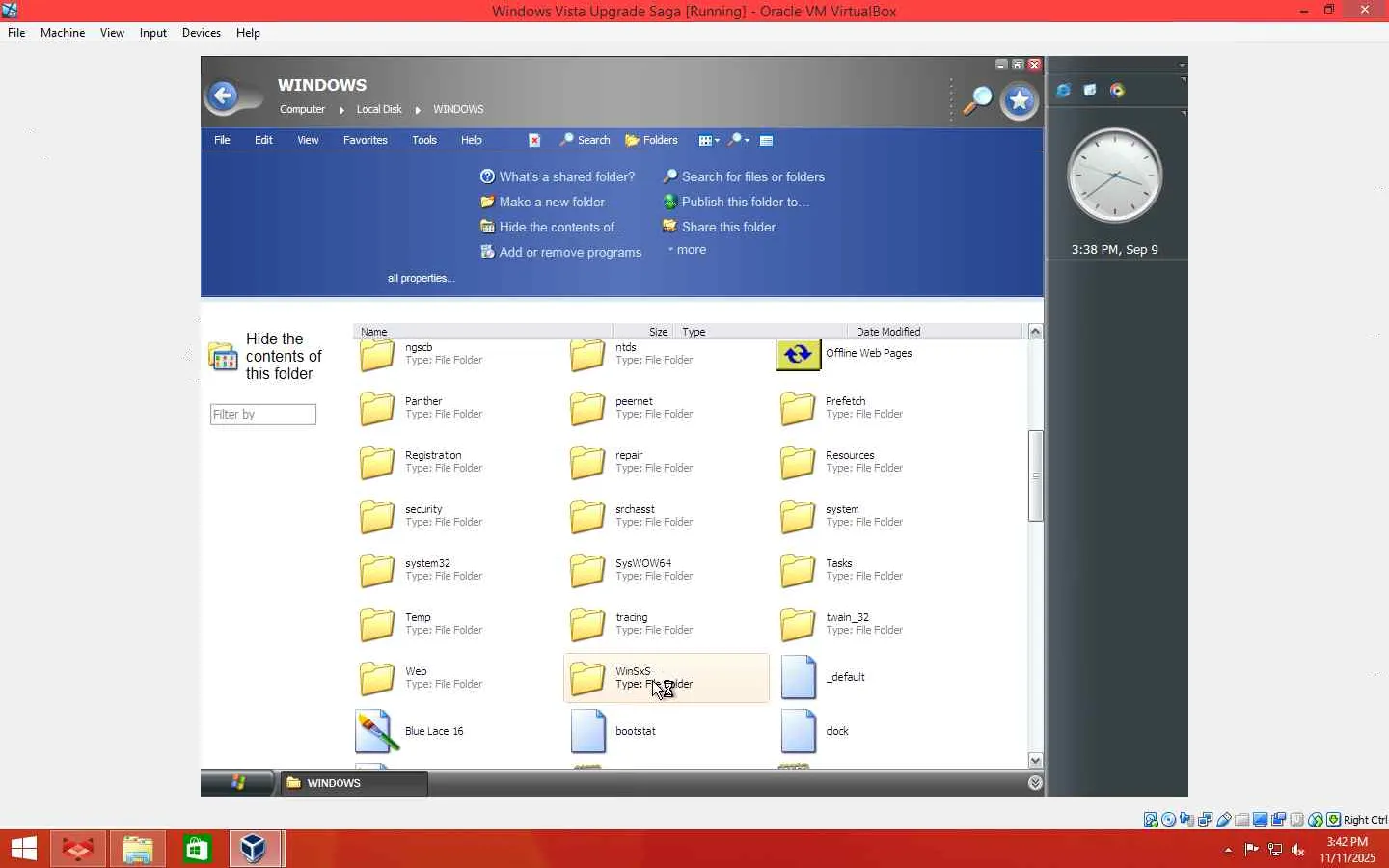Open the guest Help menu beside Tools

(472, 141)
